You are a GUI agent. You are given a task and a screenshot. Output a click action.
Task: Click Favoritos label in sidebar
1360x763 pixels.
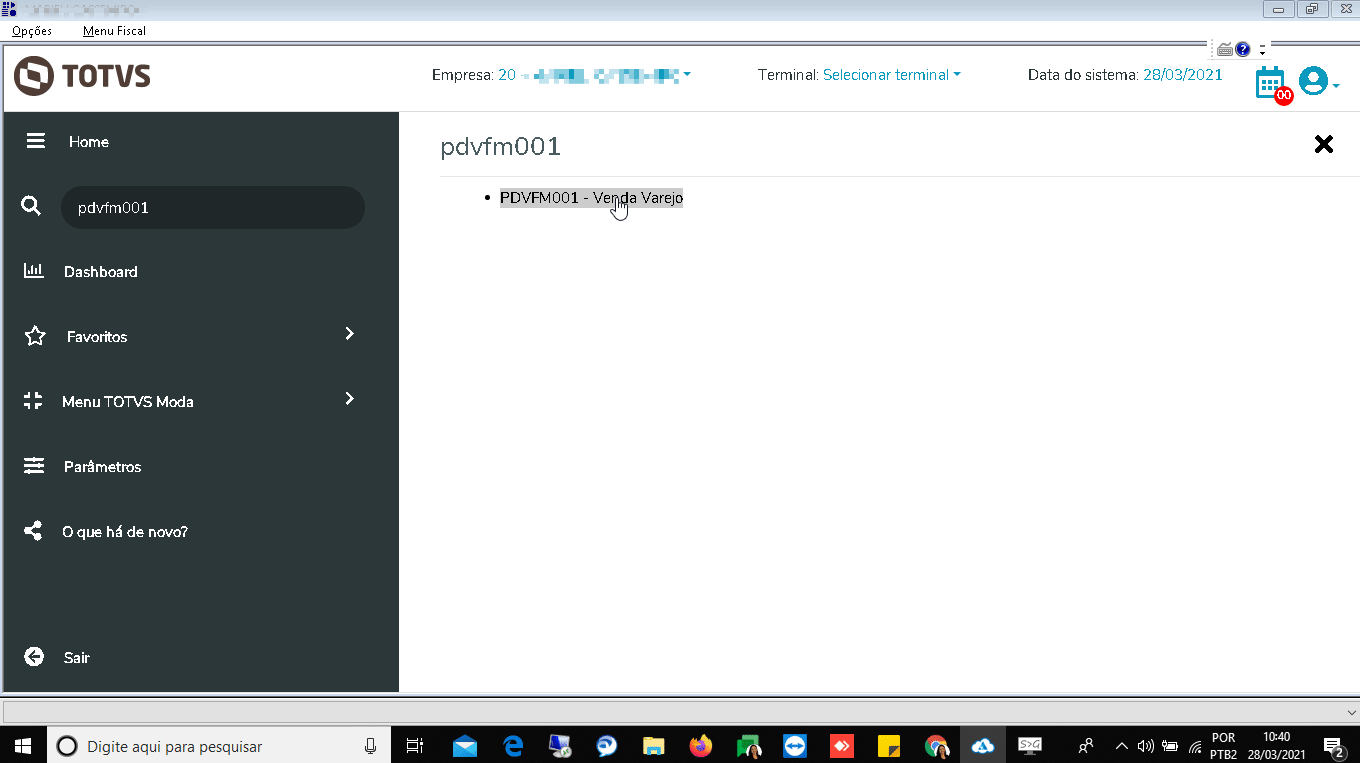pos(97,337)
